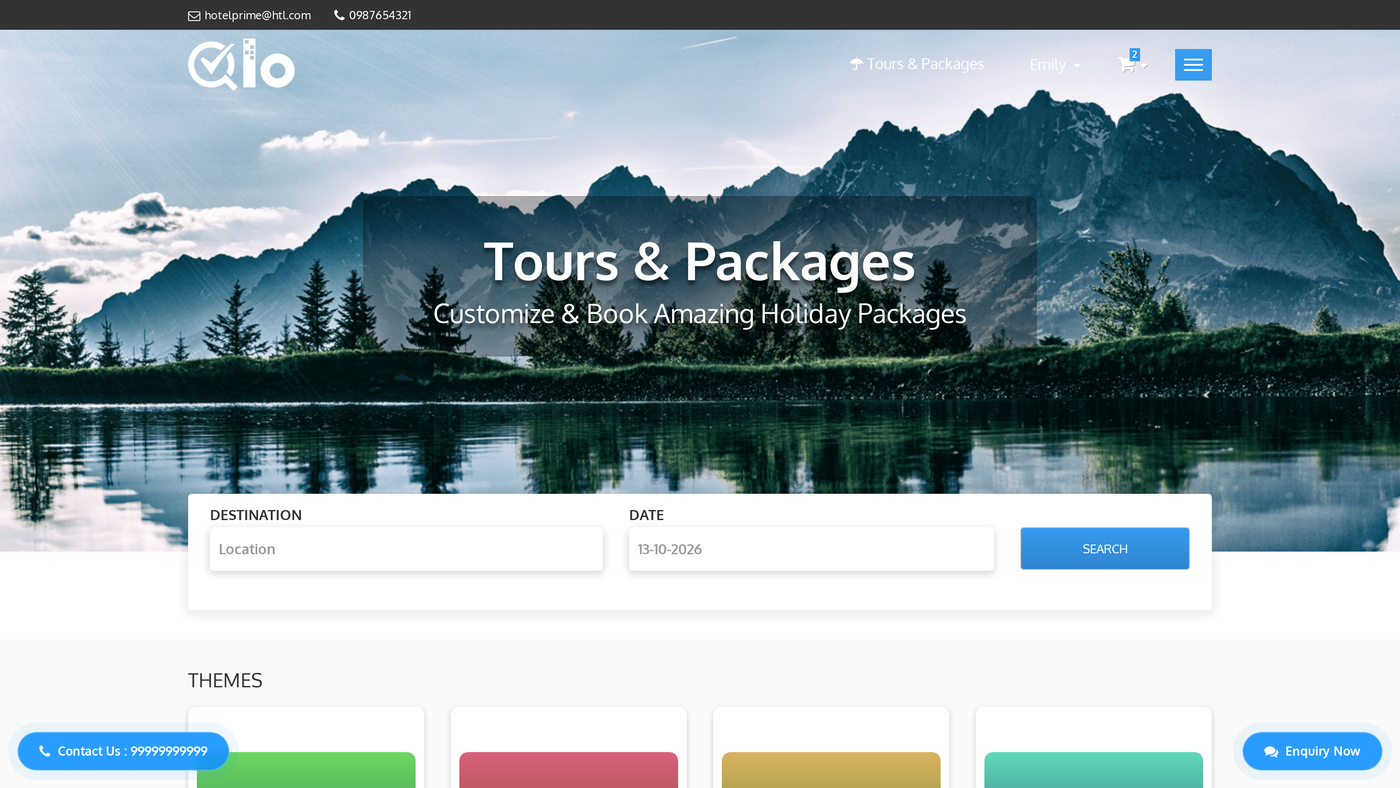The height and width of the screenshot is (788, 1400).
Task: Expand the Emily account dropdown
Action: coord(1055,65)
